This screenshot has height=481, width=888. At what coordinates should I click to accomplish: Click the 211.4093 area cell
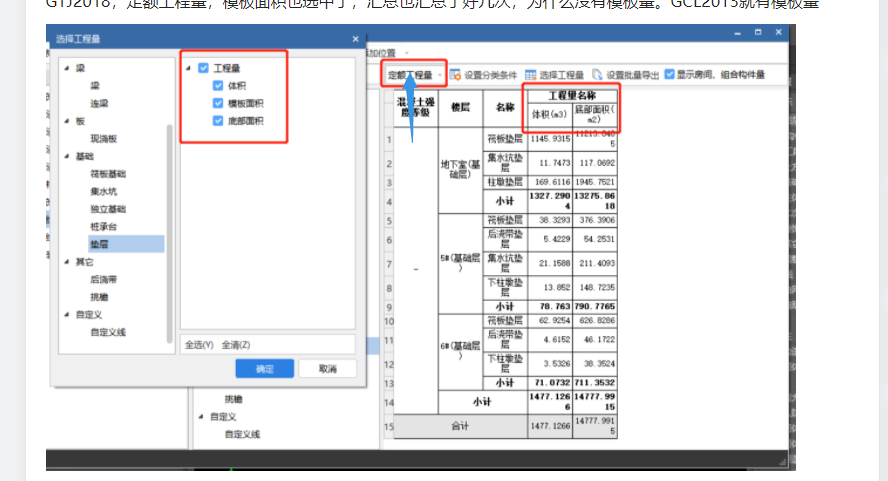(x=594, y=263)
